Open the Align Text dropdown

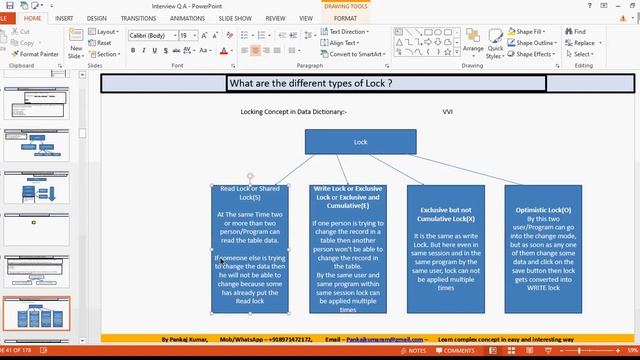[340, 42]
